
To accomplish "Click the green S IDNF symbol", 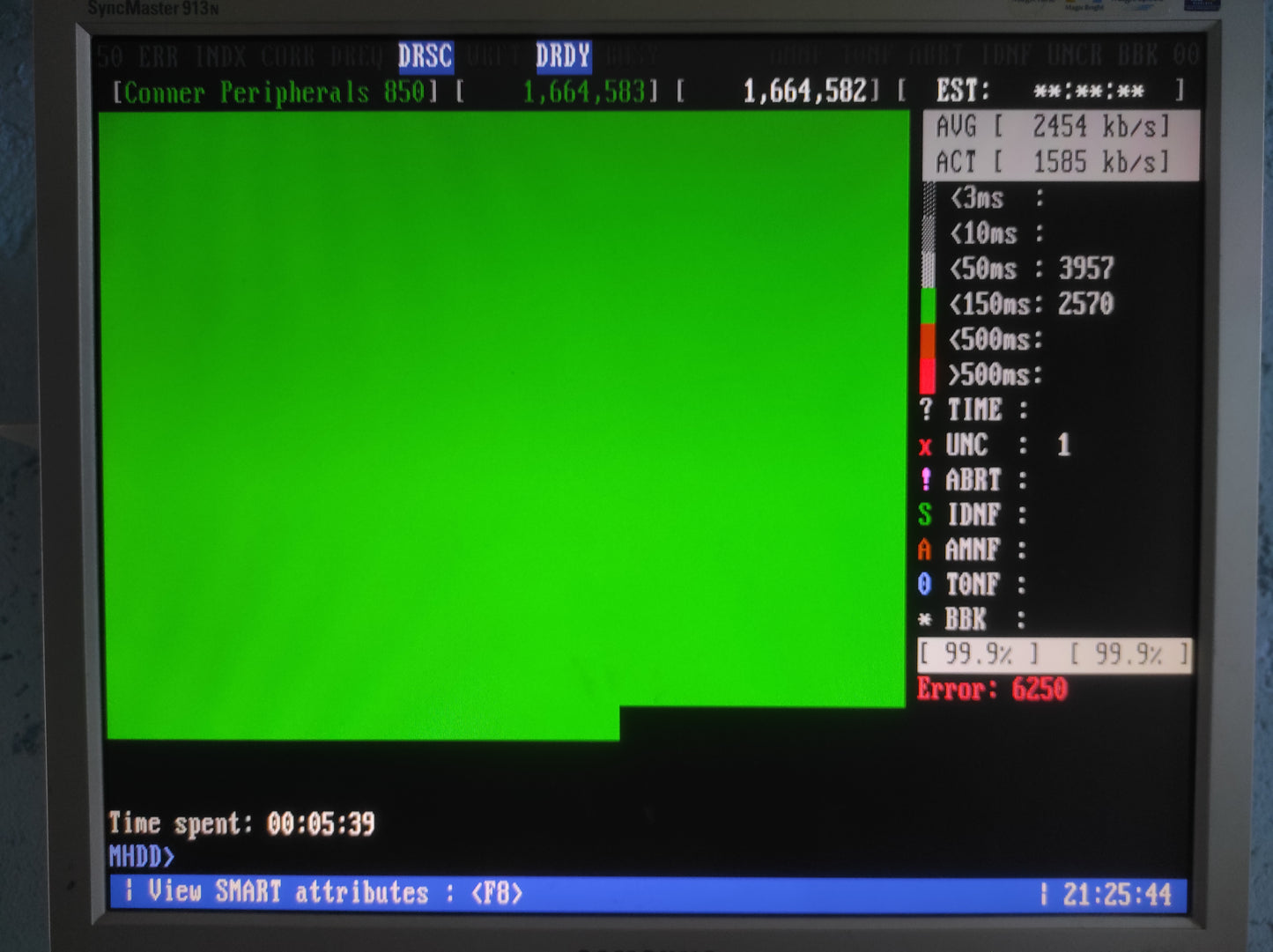I will point(925,514).
